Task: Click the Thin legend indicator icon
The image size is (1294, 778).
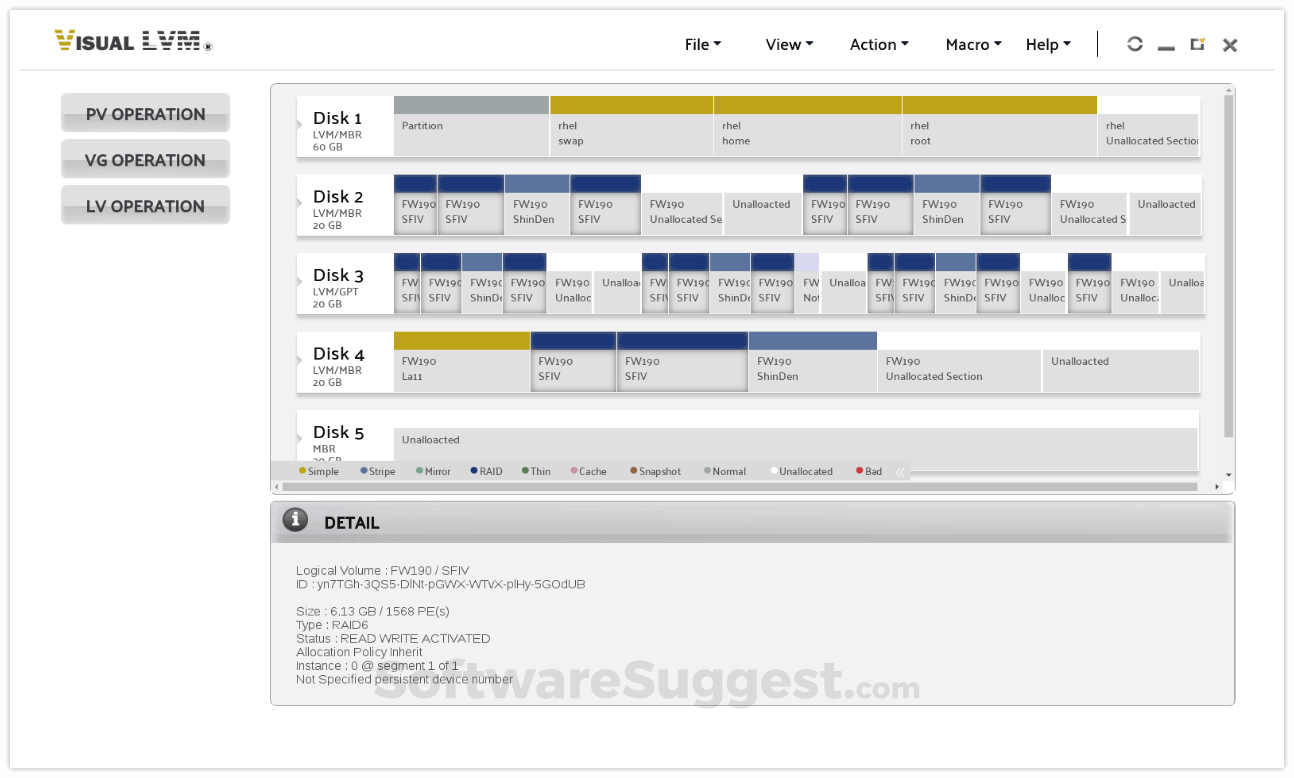Action: click(x=524, y=471)
